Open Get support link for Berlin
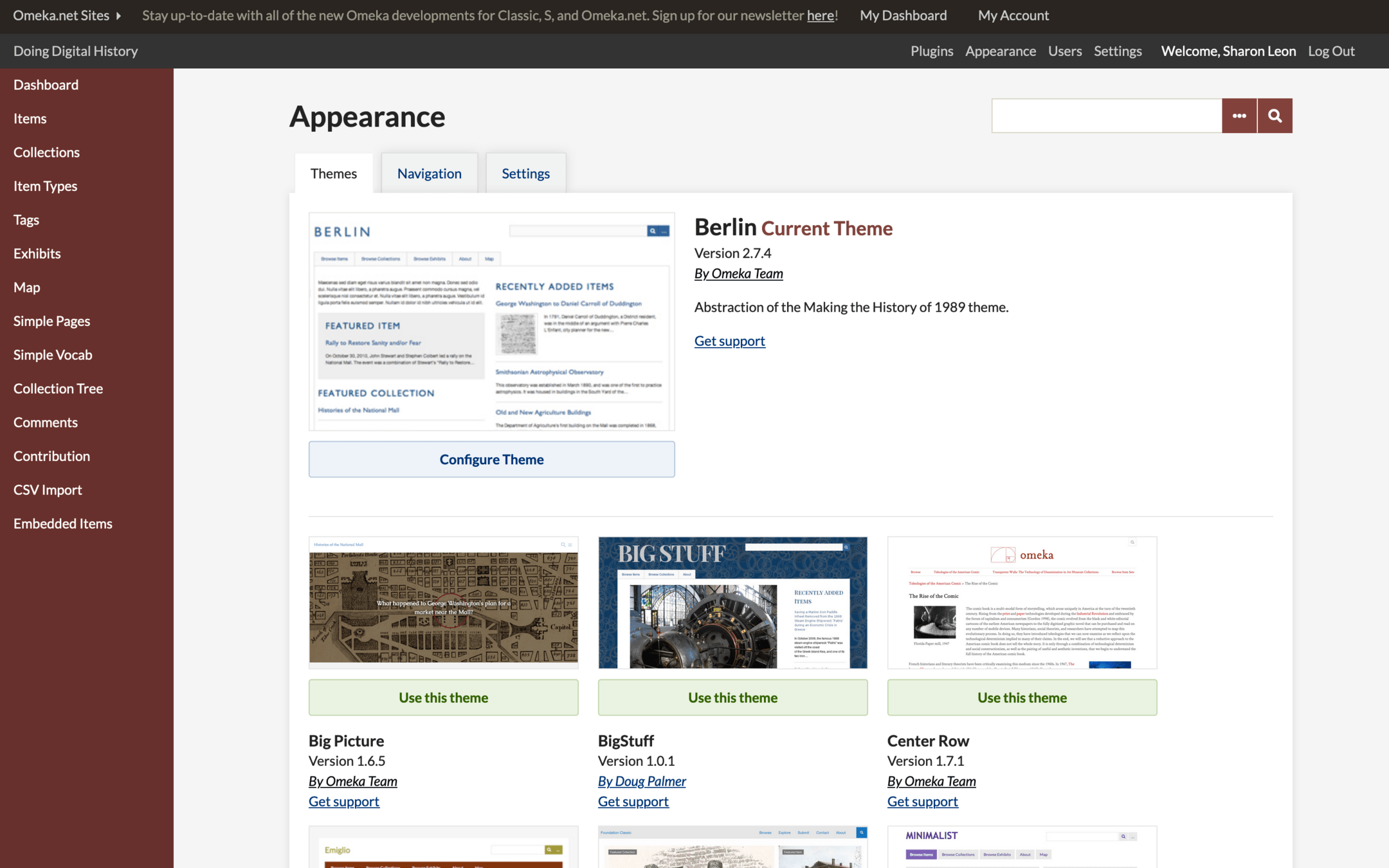The image size is (1389, 868). [x=729, y=341]
